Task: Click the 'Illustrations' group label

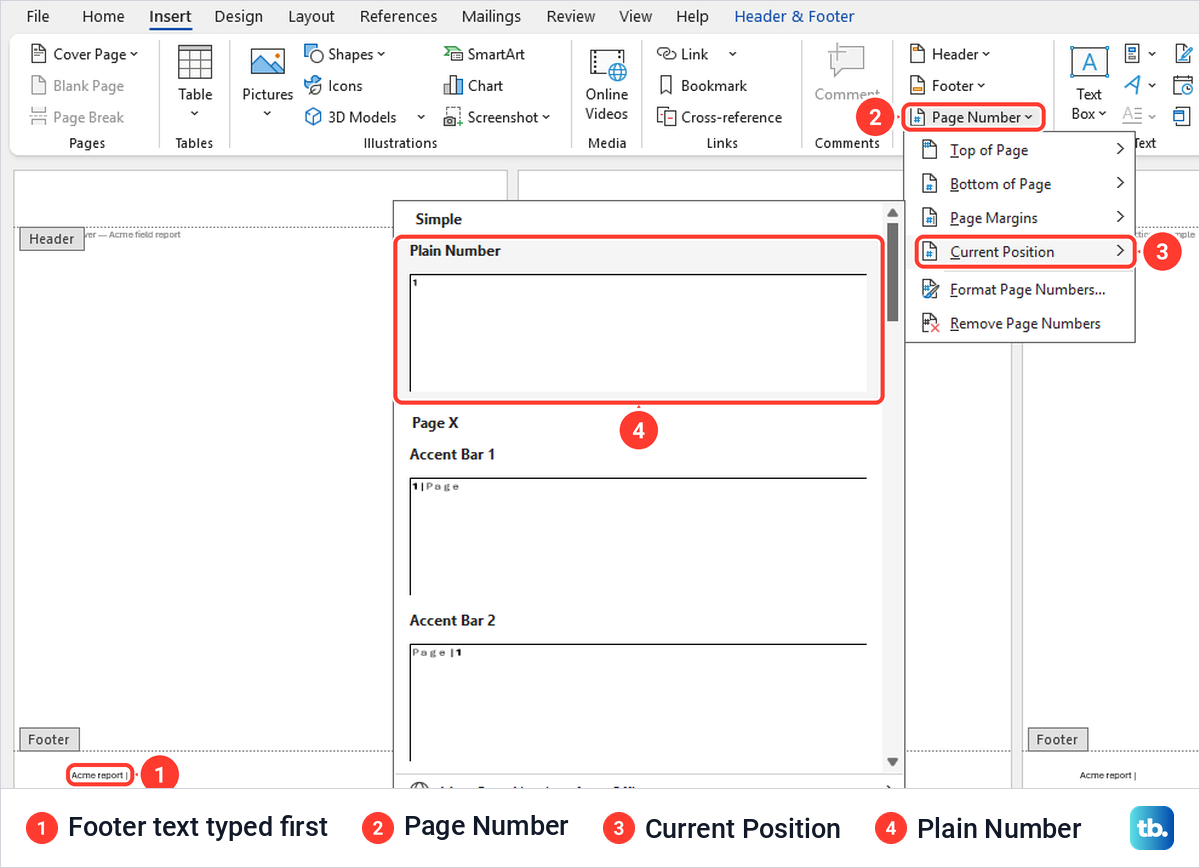Action: (x=400, y=143)
